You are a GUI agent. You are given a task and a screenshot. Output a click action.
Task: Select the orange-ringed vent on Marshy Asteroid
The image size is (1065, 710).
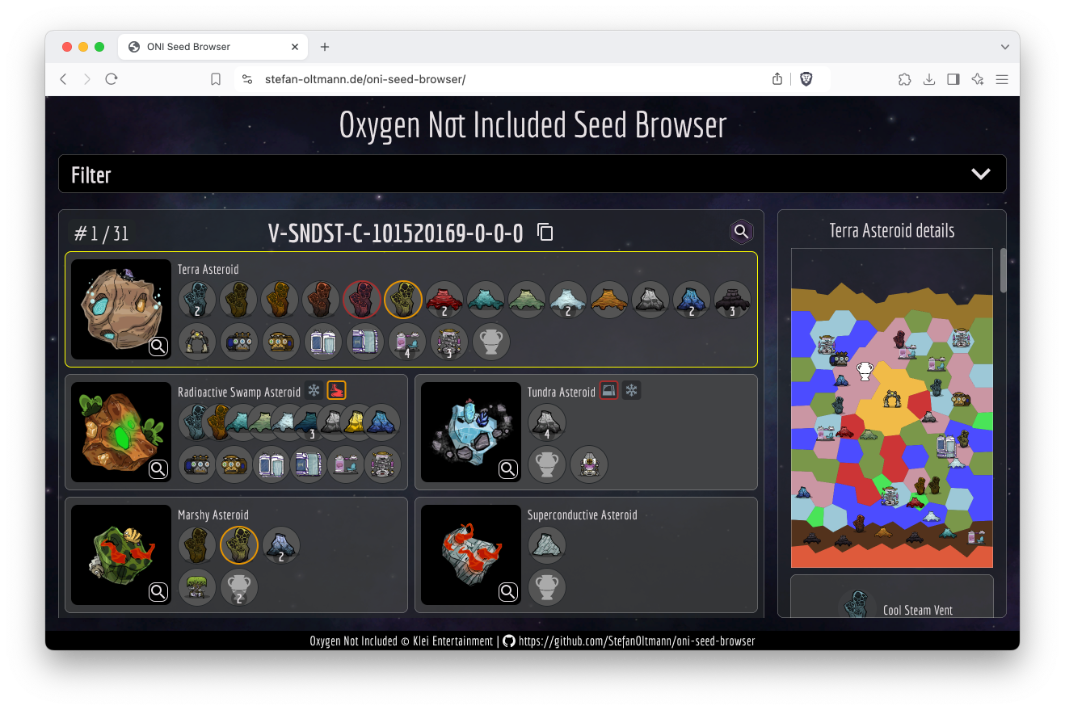[238, 545]
